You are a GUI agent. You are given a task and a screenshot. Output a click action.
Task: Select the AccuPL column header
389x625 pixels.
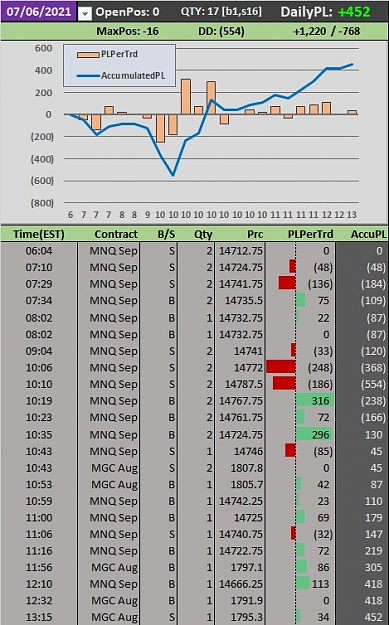click(369, 234)
